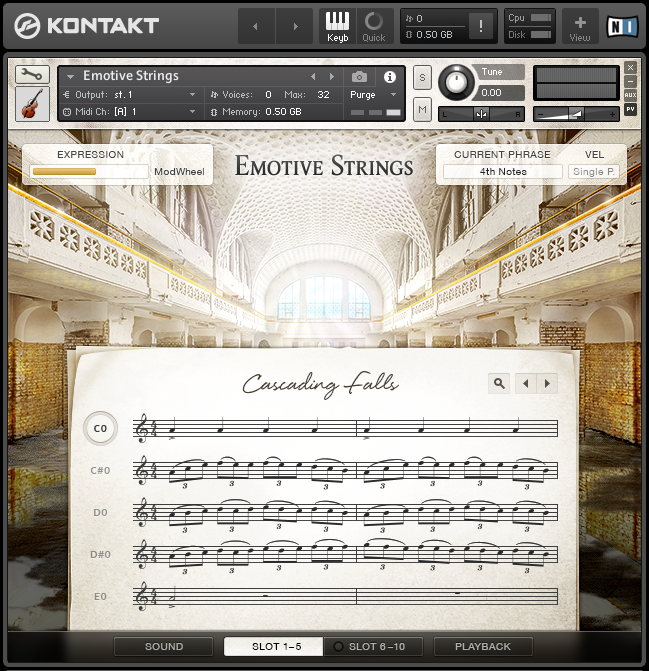Open the View menu

(580, 27)
